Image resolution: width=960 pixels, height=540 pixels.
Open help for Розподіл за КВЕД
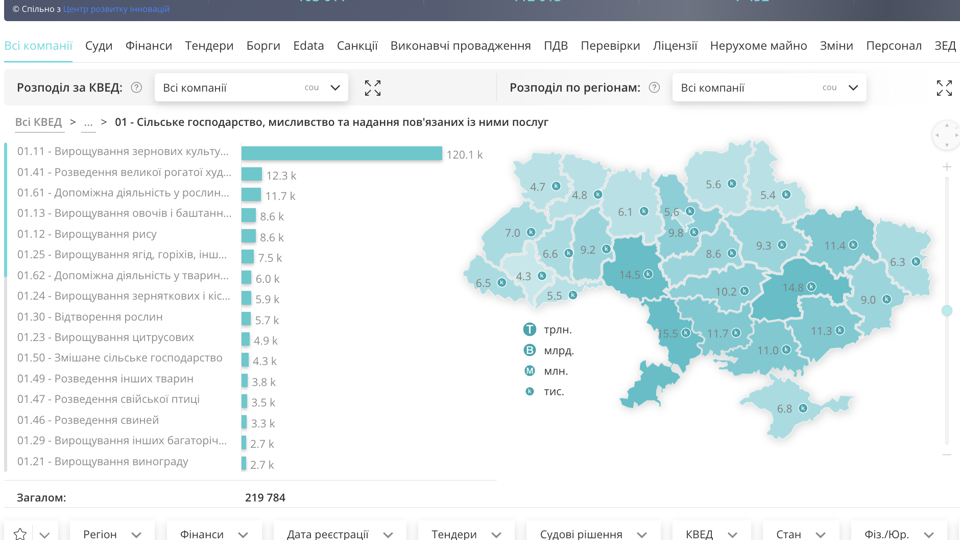tap(137, 88)
